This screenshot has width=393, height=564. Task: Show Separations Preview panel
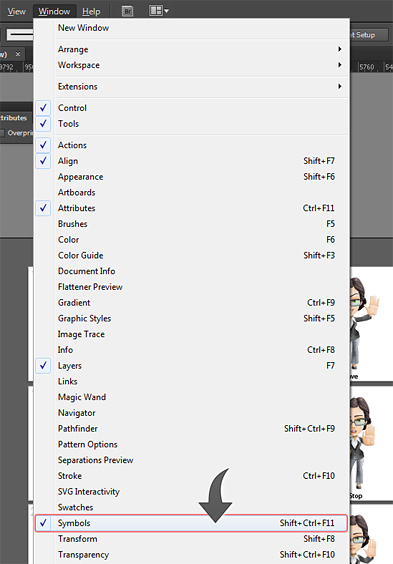pyautogui.click(x=192, y=460)
